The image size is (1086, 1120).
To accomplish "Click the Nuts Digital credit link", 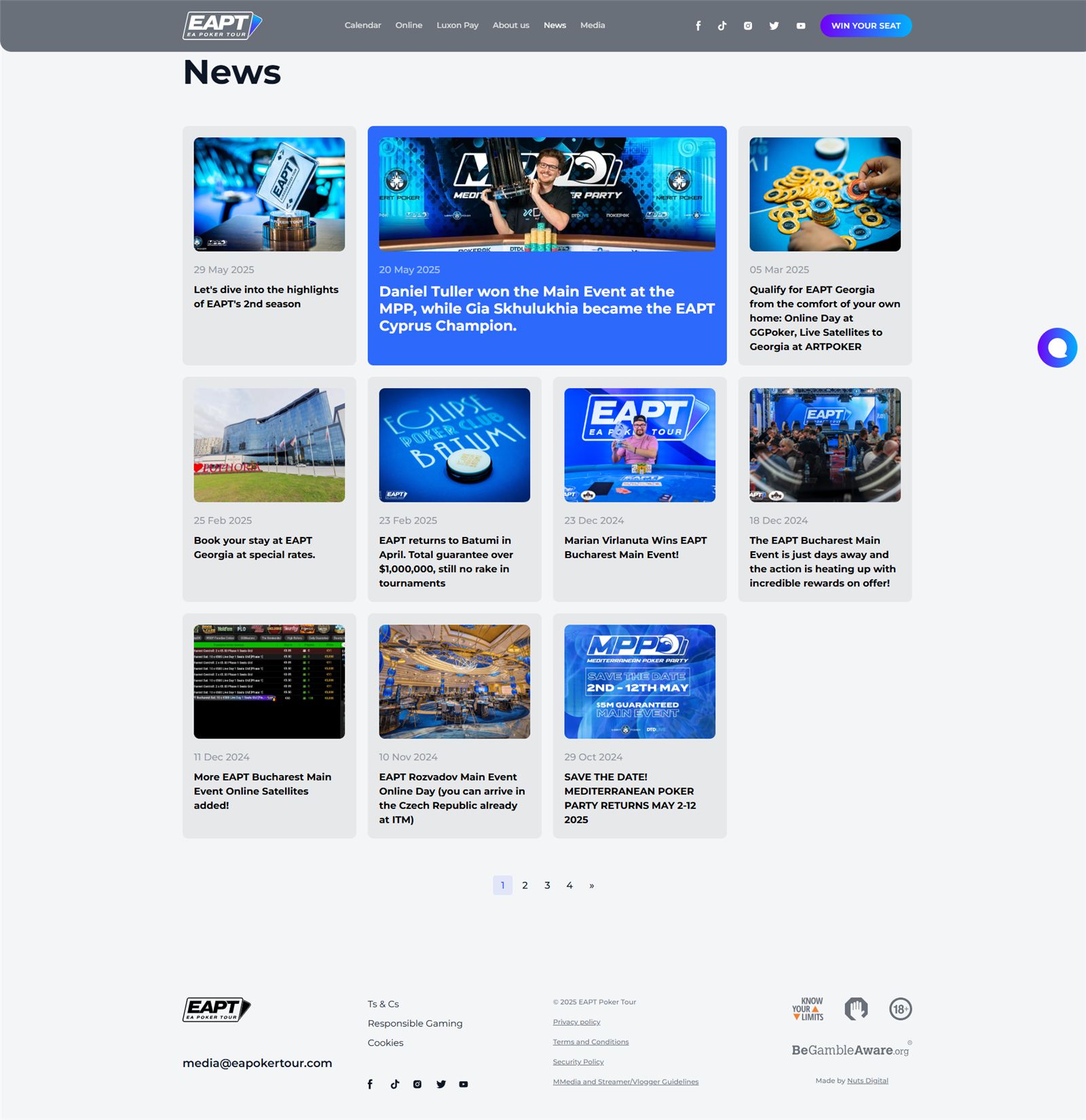I will (867, 1081).
